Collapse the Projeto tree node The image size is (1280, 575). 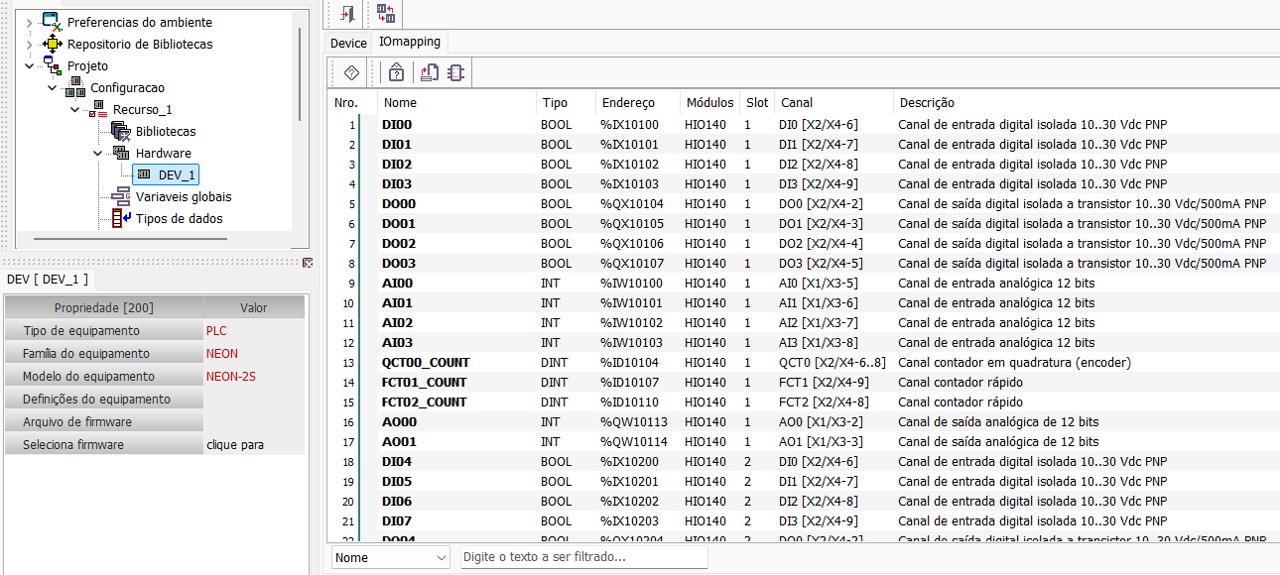tap(29, 66)
